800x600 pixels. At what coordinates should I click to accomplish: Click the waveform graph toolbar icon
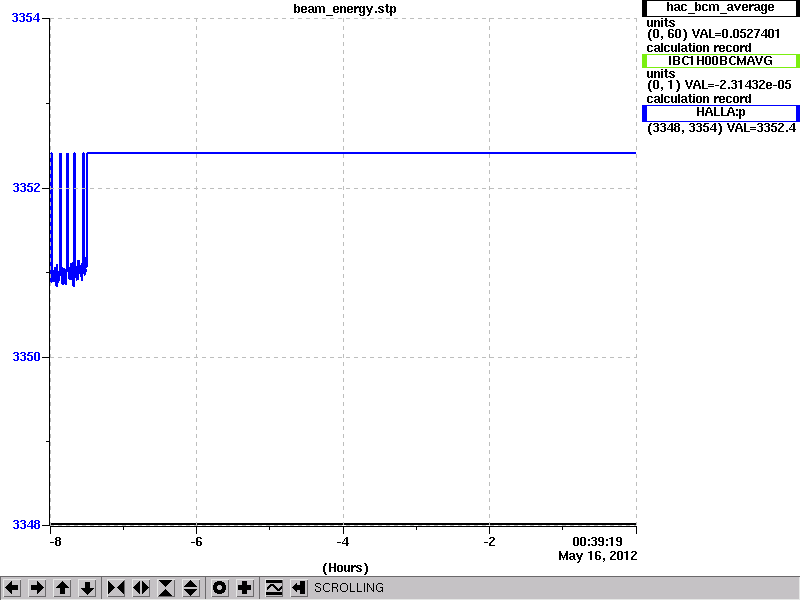coord(274,588)
